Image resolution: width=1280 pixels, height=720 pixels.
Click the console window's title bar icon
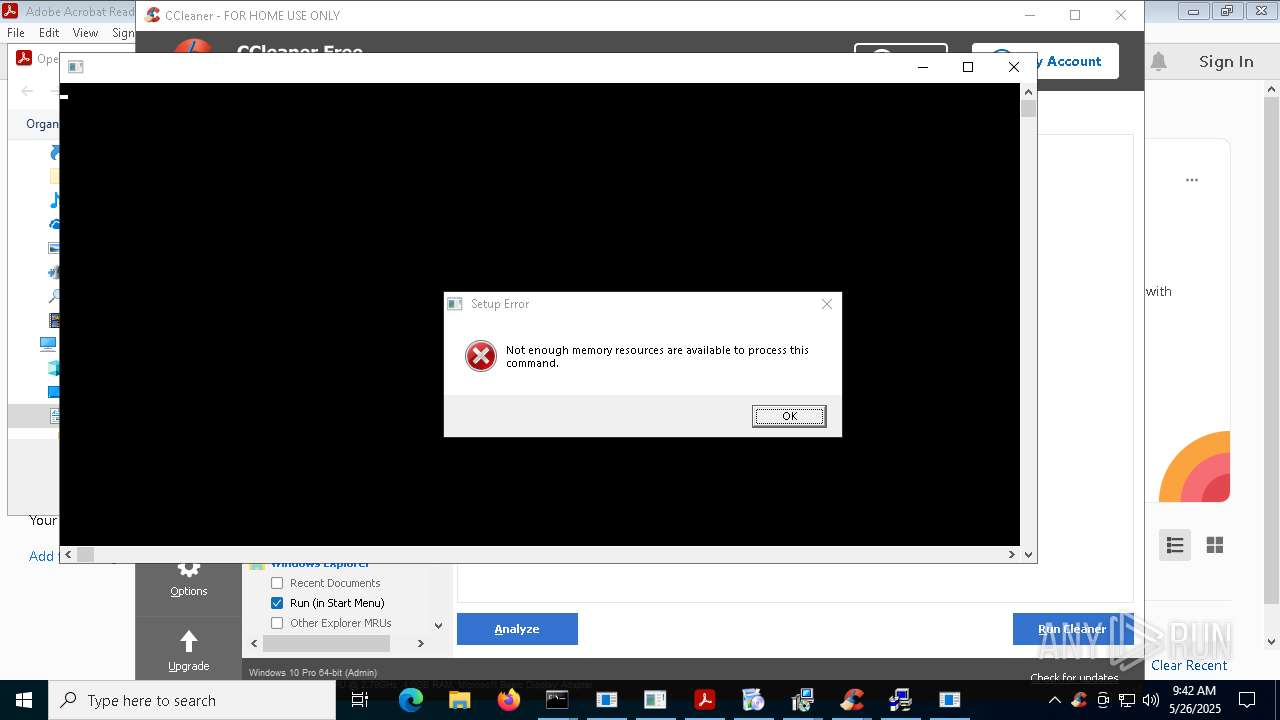pyautogui.click(x=75, y=67)
